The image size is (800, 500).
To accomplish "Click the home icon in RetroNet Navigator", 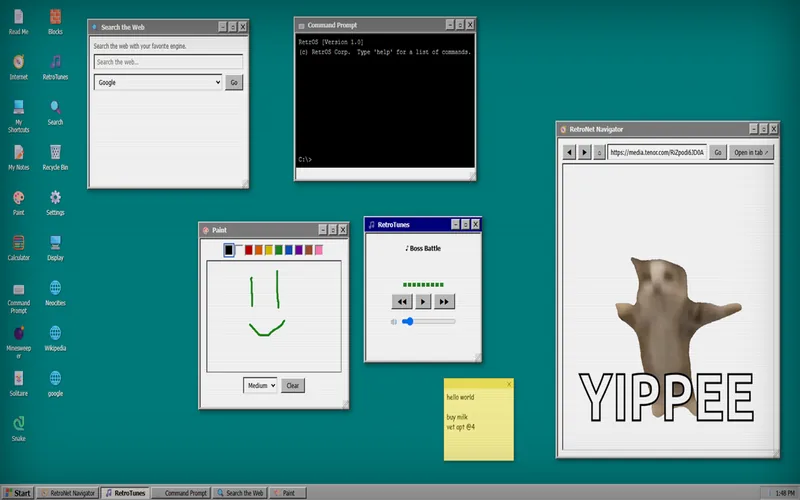I will 599,152.
